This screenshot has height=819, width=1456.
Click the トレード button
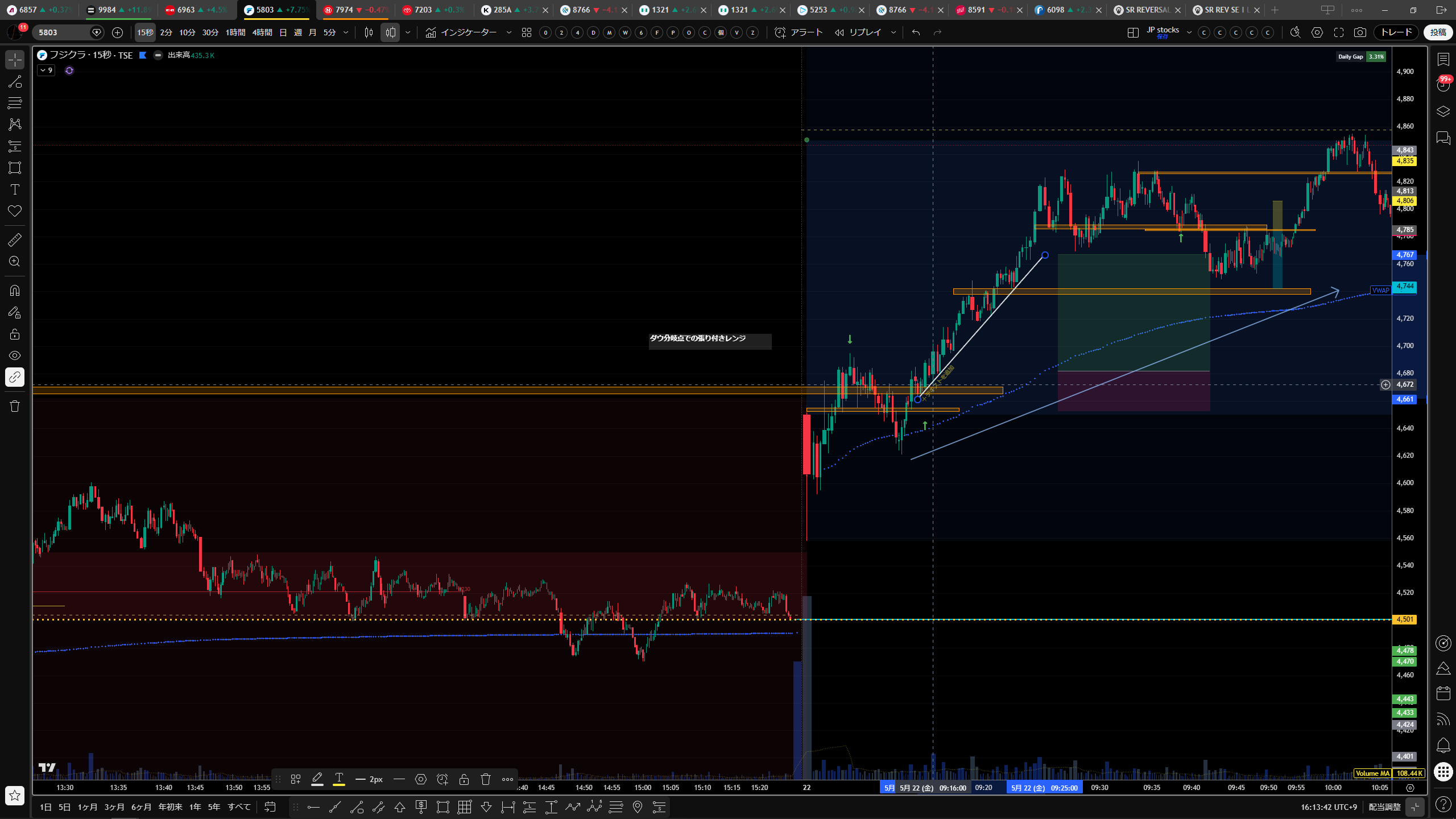[x=1396, y=32]
